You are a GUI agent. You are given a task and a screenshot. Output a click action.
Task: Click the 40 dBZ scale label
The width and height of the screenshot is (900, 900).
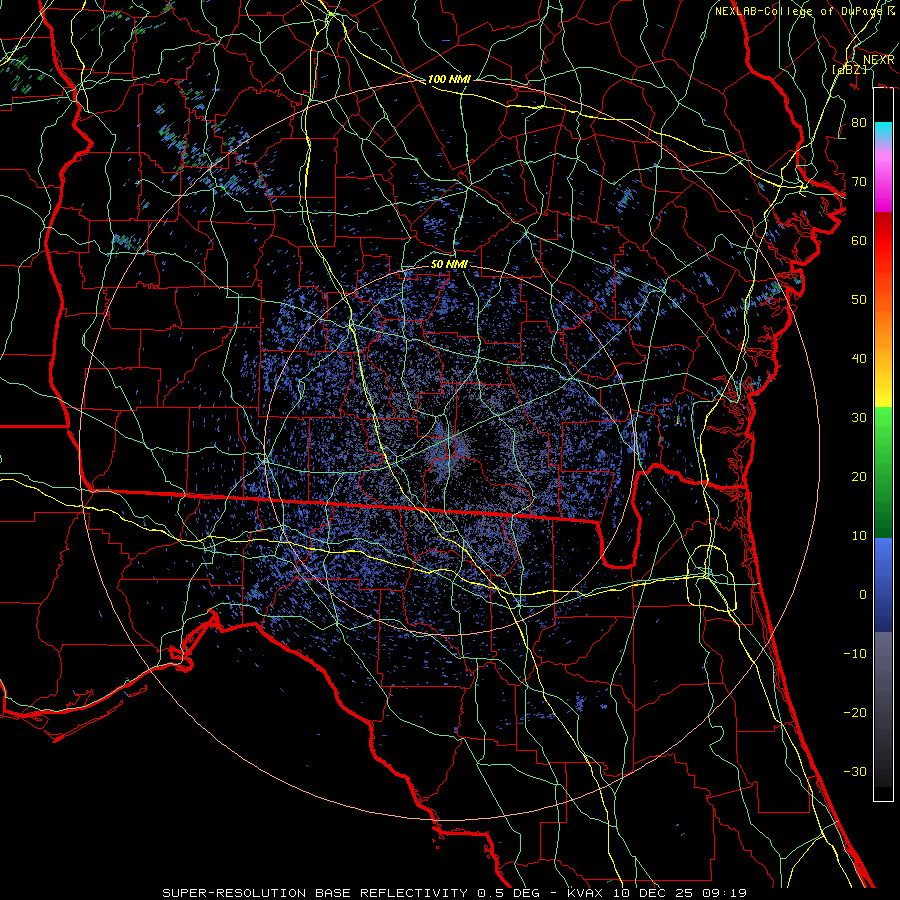[x=859, y=359]
